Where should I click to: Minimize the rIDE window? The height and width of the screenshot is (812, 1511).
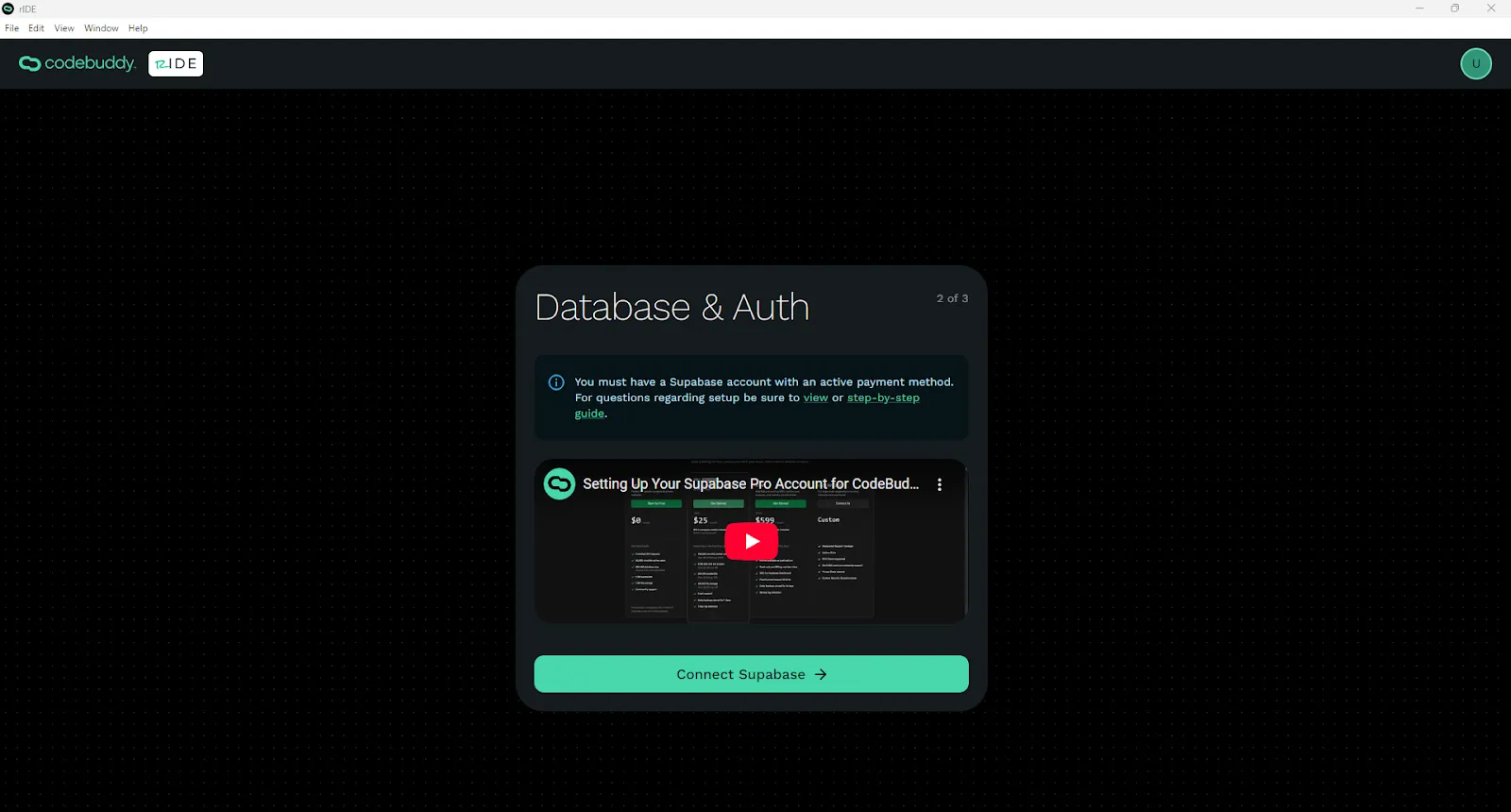(1419, 8)
